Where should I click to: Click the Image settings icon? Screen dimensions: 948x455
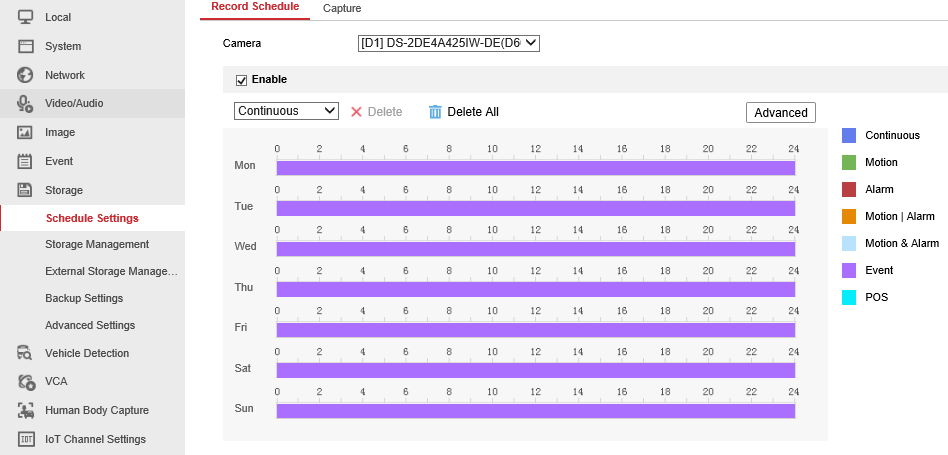tap(26, 132)
